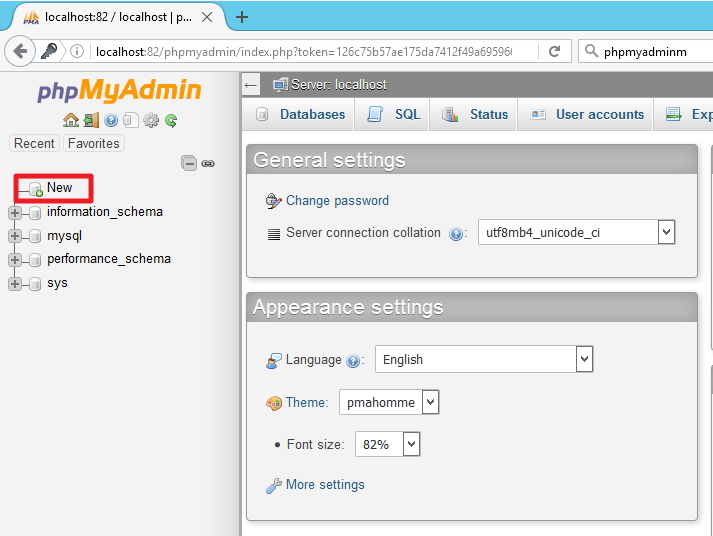
Task: Click the link with main panel chain icon
Action: pyautogui.click(x=208, y=164)
